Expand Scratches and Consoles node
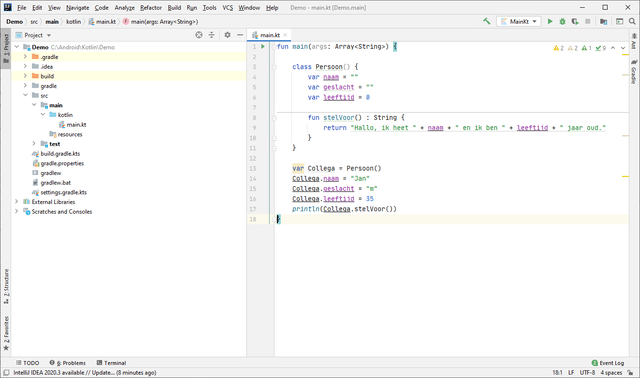Screen dimensions: 640x378 (17, 211)
